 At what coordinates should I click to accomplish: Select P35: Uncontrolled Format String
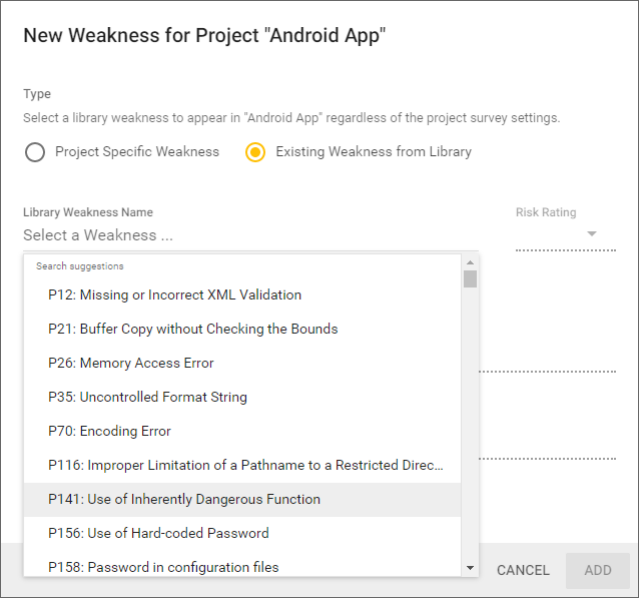(147, 397)
